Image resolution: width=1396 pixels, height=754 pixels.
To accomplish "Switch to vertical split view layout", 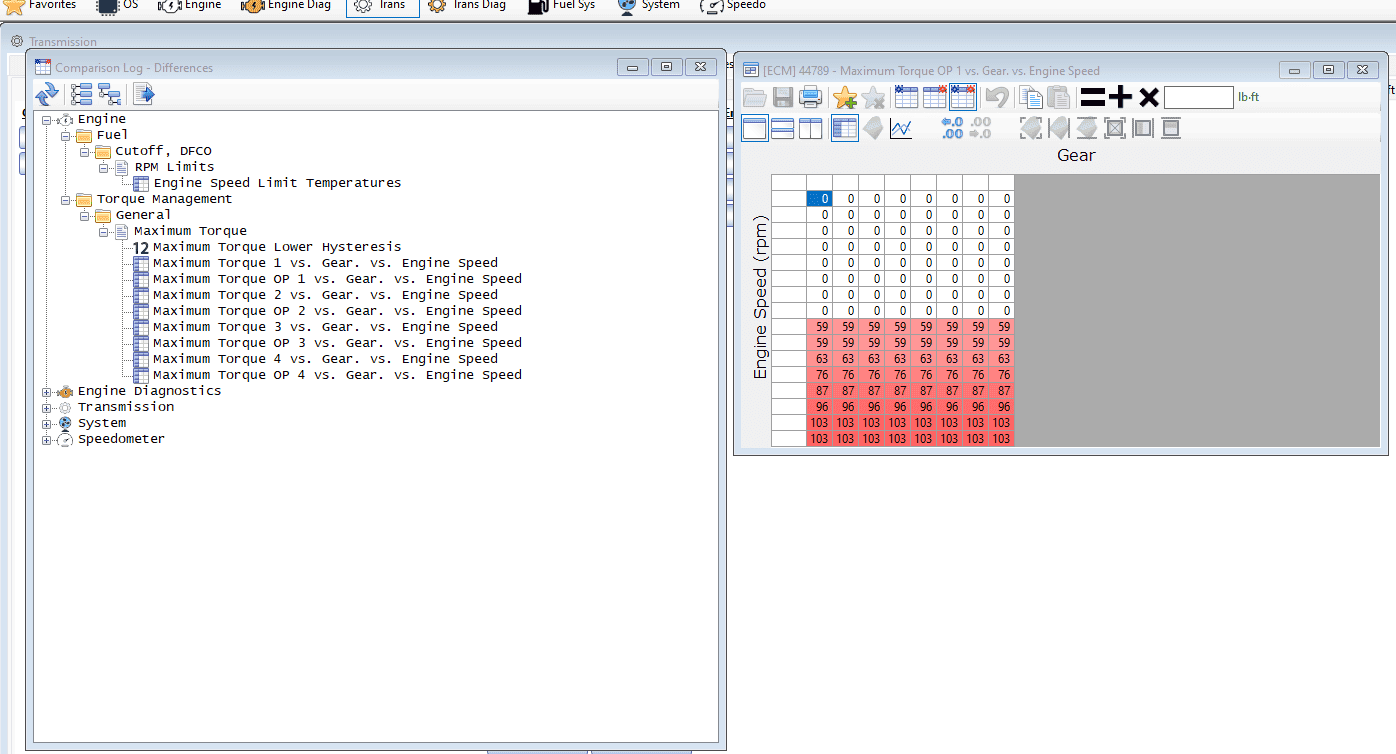I will (811, 128).
